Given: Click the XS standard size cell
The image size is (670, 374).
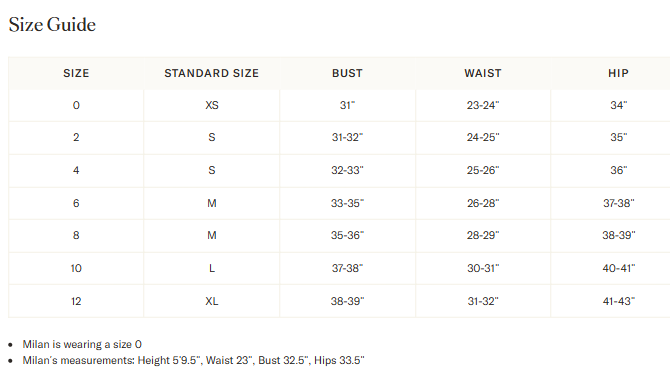Looking at the screenshot, I should [x=212, y=105].
